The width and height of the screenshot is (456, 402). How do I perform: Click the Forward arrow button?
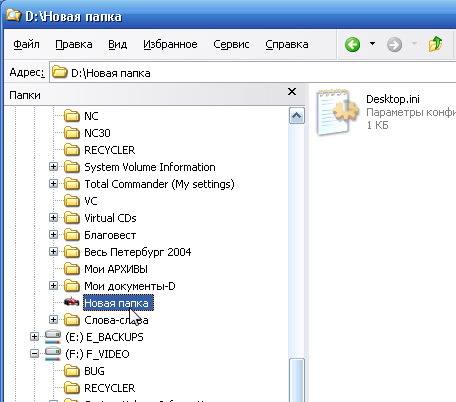tap(394, 44)
